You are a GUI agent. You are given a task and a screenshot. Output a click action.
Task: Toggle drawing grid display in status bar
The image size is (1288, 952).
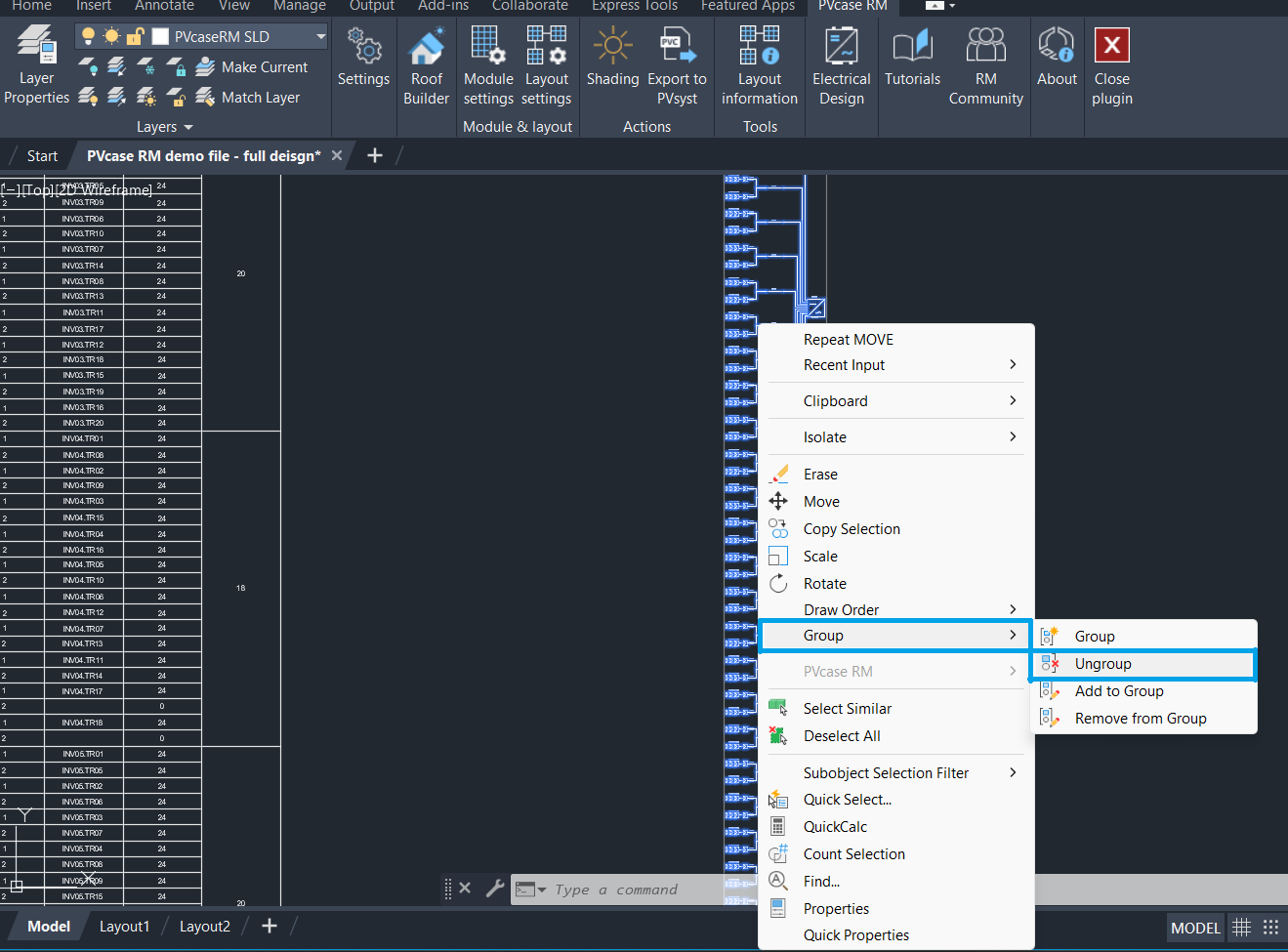click(1241, 928)
